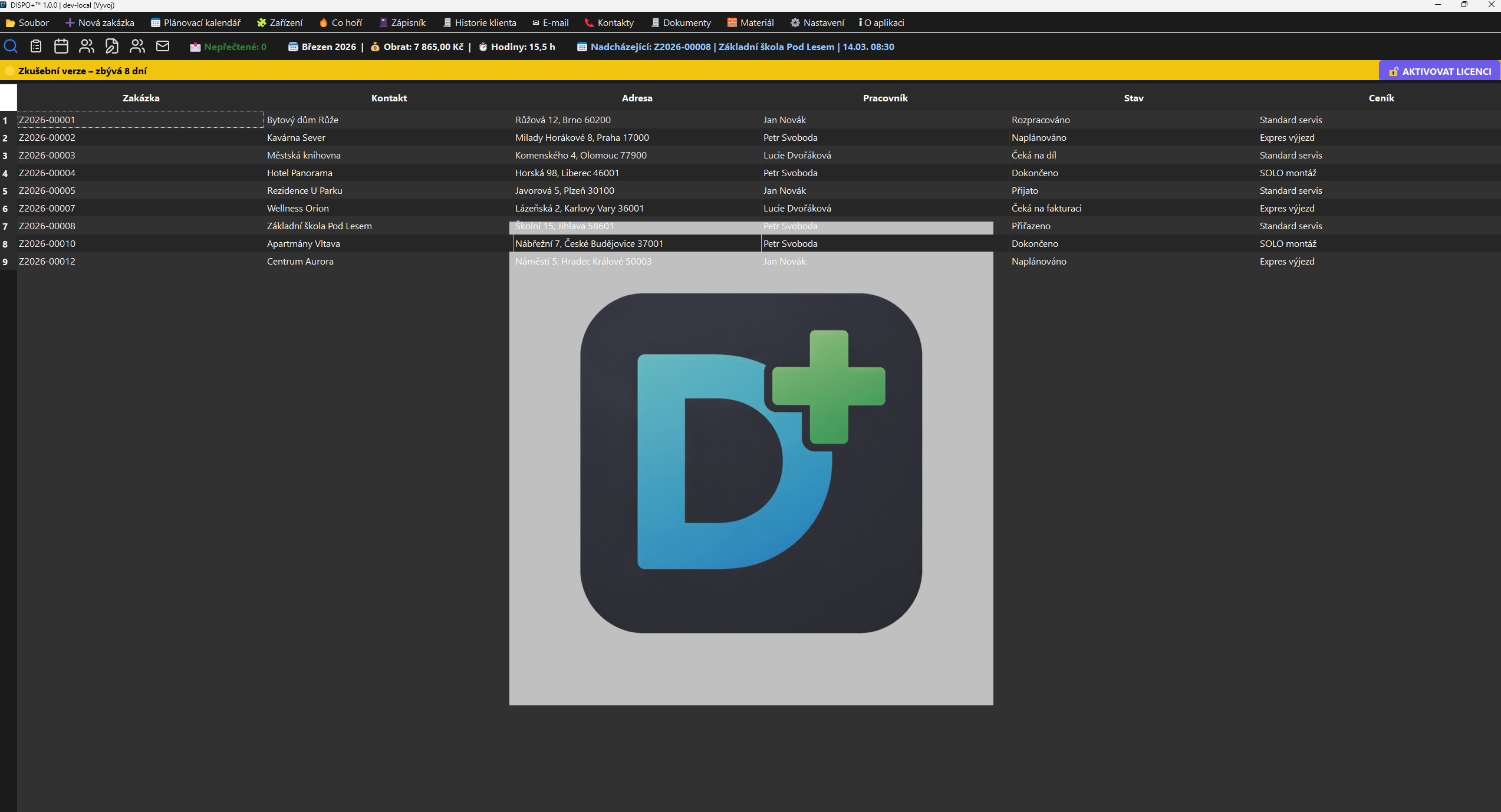The image size is (1501, 812).
Task: Click the Čeká na fakturaci status
Action: [x=1134, y=208]
